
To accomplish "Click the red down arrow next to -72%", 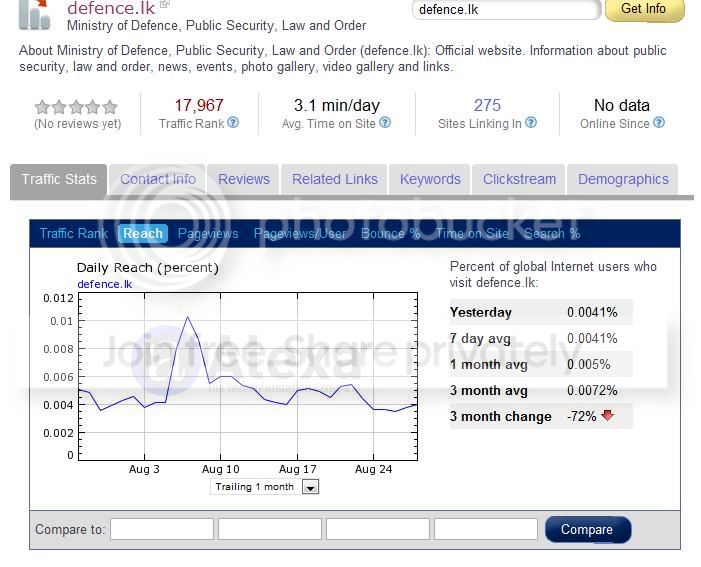I will [607, 415].
